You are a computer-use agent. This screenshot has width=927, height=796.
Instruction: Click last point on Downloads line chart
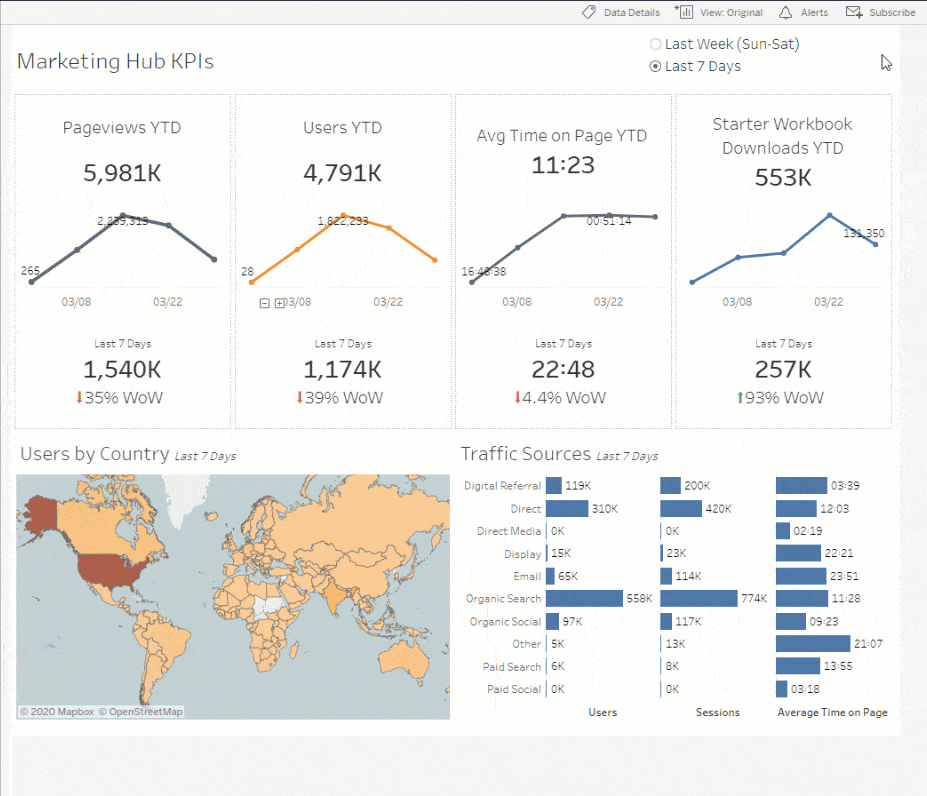[x=876, y=244]
